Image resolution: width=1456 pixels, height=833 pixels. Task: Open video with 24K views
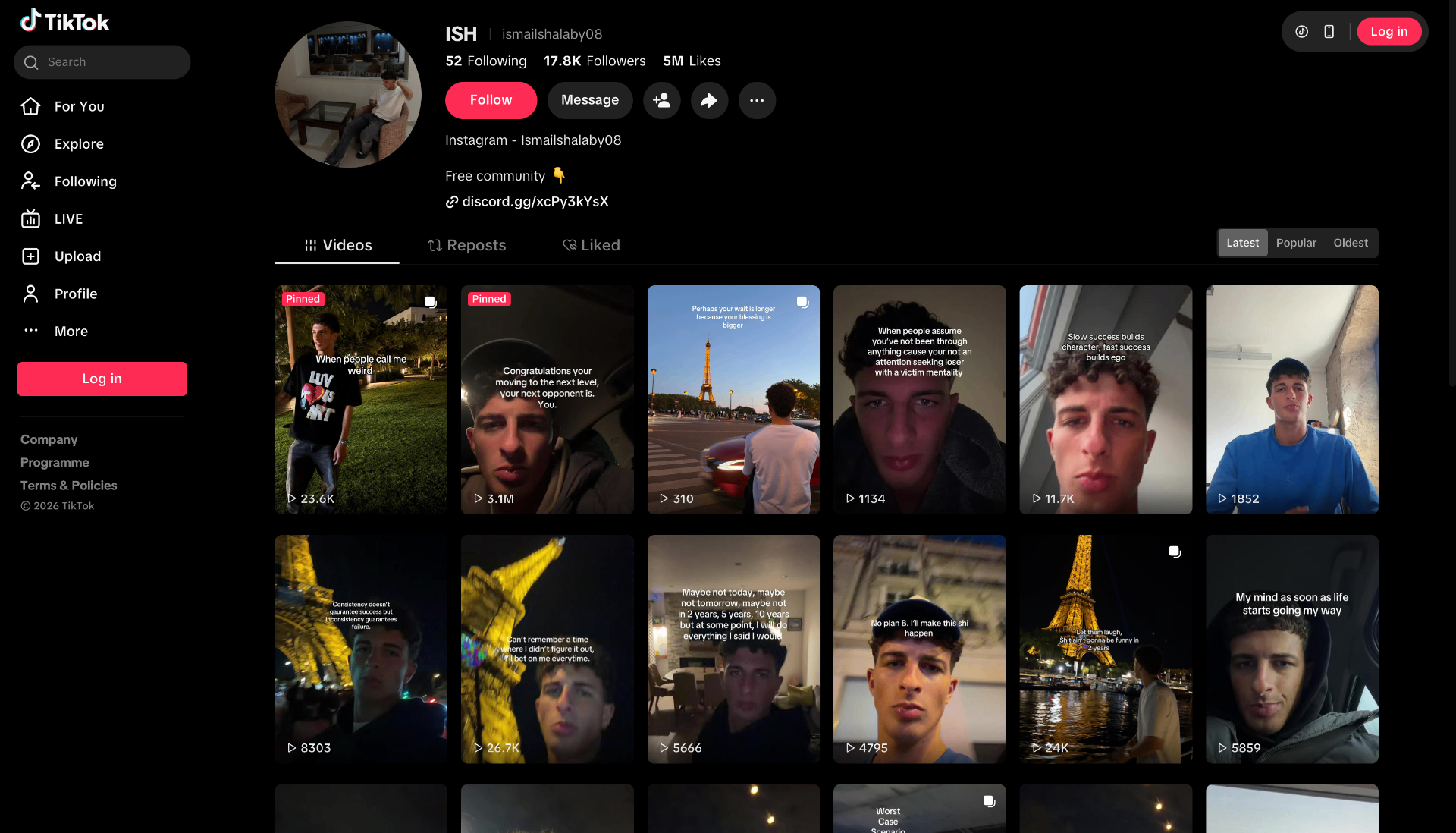(x=1106, y=649)
